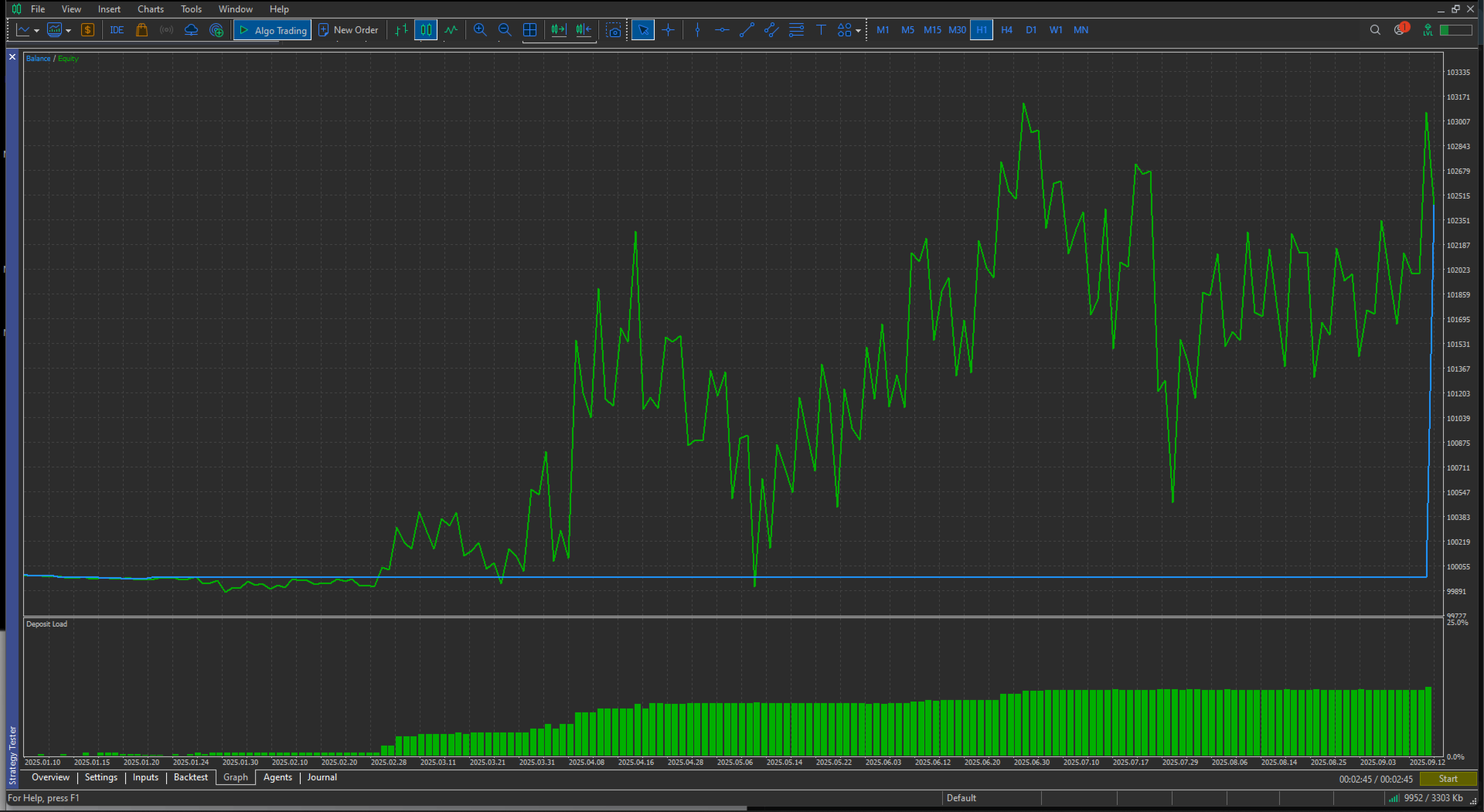Switch timeframe to H4
The width and height of the screenshot is (1484, 812).
pos(1006,30)
